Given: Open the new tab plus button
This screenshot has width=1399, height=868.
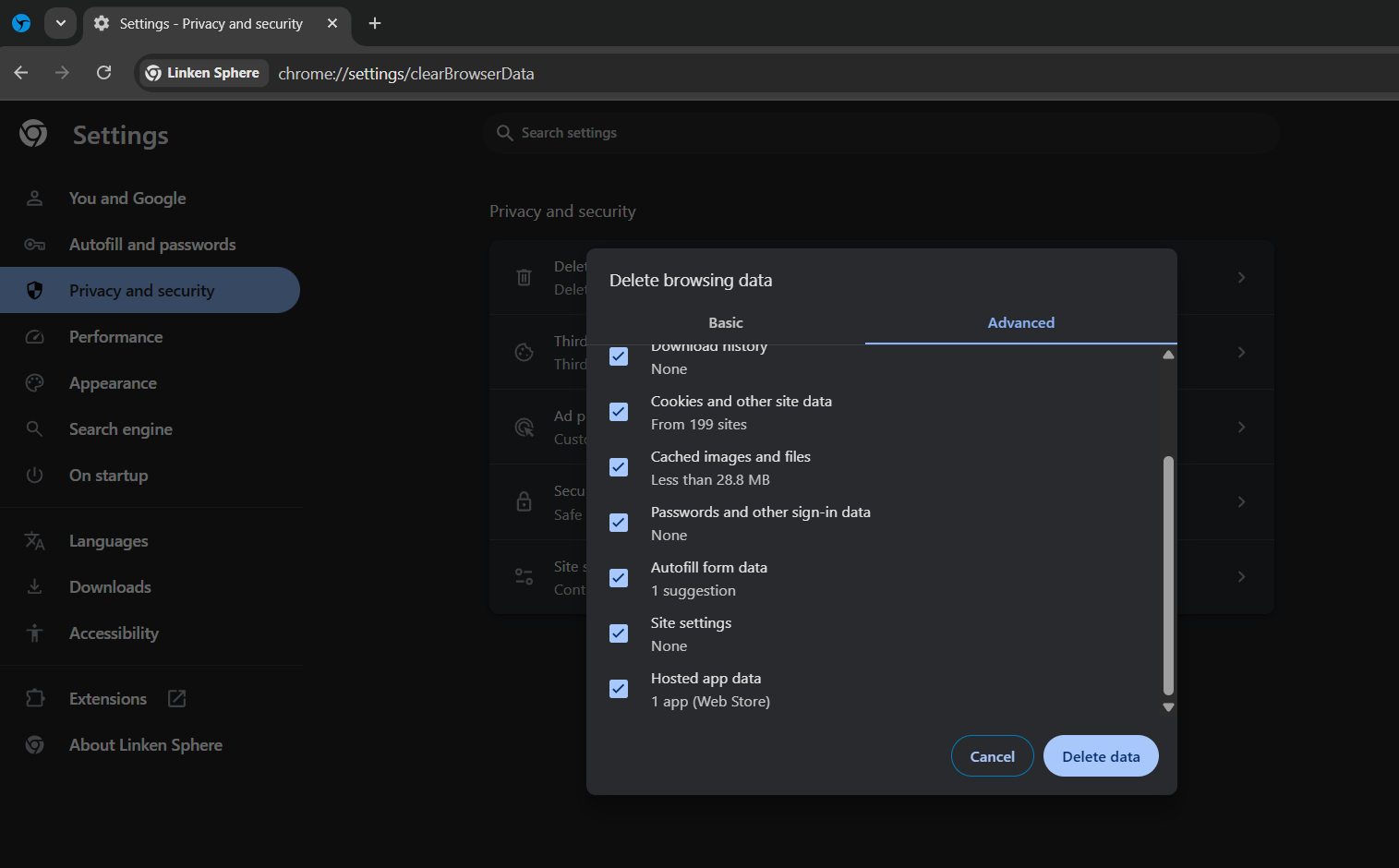Looking at the screenshot, I should tap(375, 23).
